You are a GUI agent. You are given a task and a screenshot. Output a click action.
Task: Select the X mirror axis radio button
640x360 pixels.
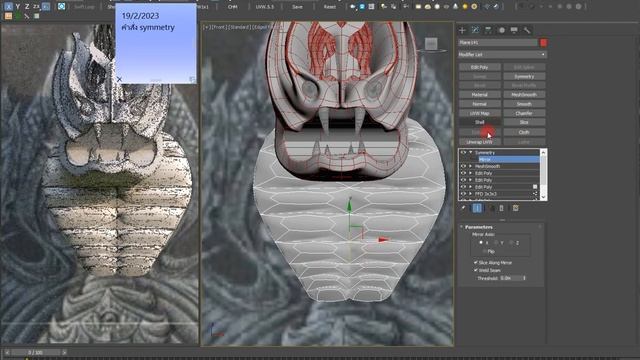click(481, 242)
